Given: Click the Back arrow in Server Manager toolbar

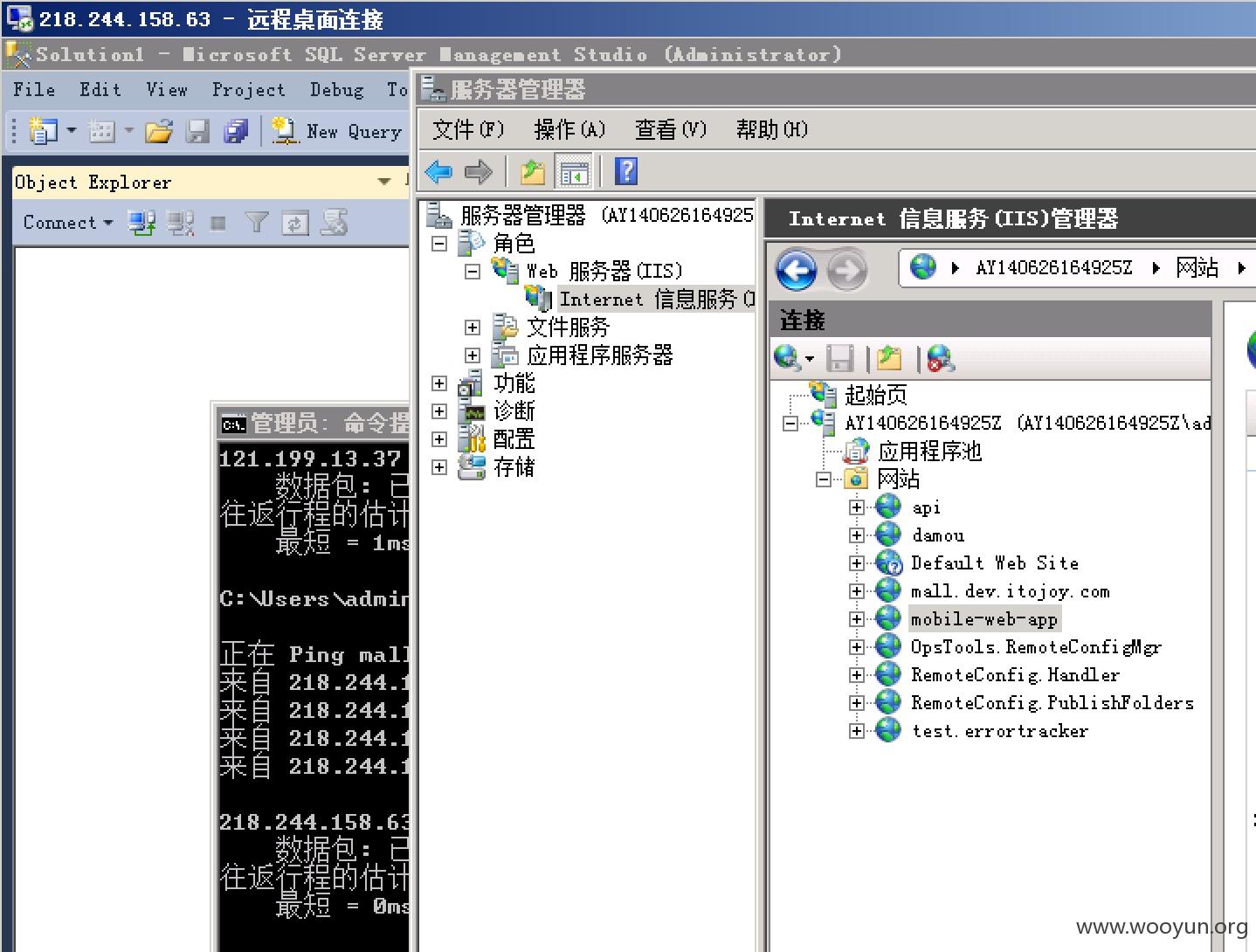Looking at the screenshot, I should tap(438, 172).
